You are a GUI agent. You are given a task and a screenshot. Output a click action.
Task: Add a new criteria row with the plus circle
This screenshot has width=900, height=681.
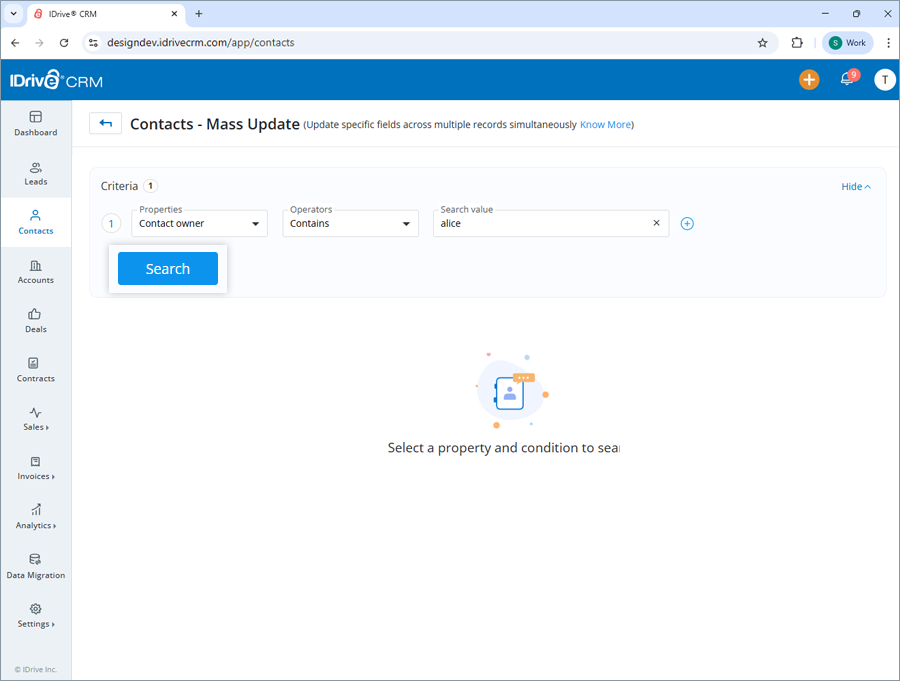tap(687, 223)
